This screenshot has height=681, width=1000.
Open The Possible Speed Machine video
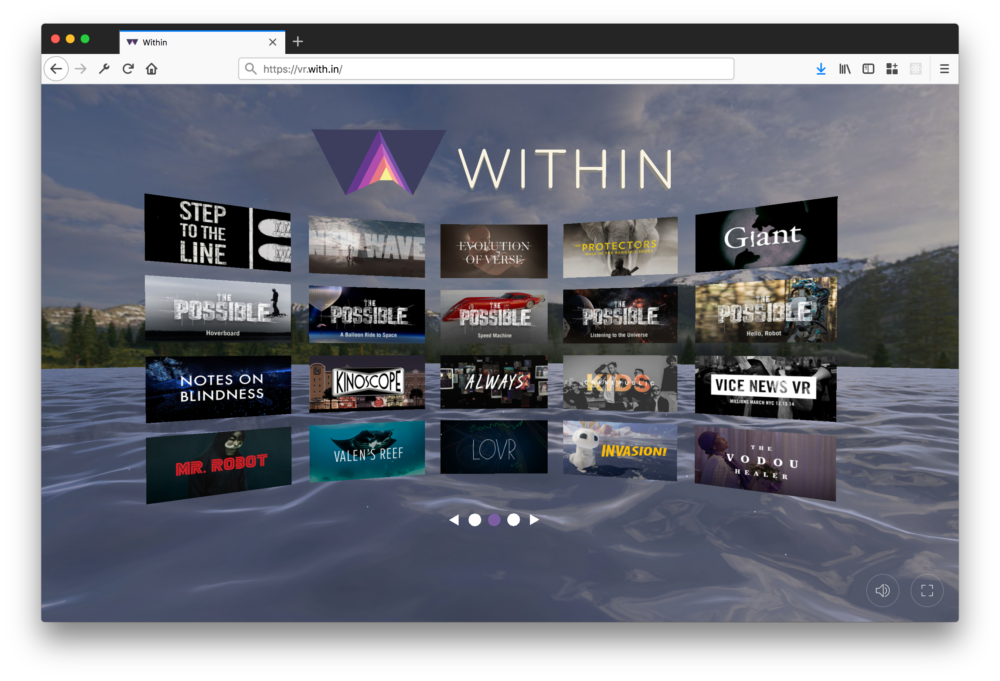(494, 317)
